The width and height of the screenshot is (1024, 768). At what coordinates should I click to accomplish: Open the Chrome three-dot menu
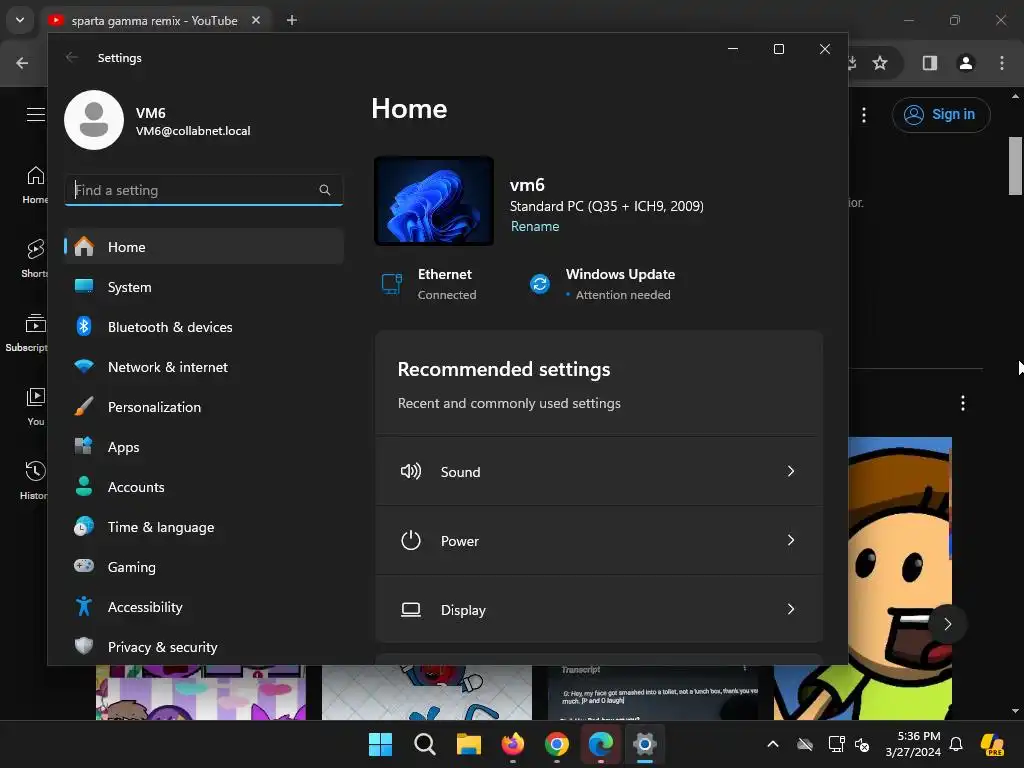(1002, 63)
